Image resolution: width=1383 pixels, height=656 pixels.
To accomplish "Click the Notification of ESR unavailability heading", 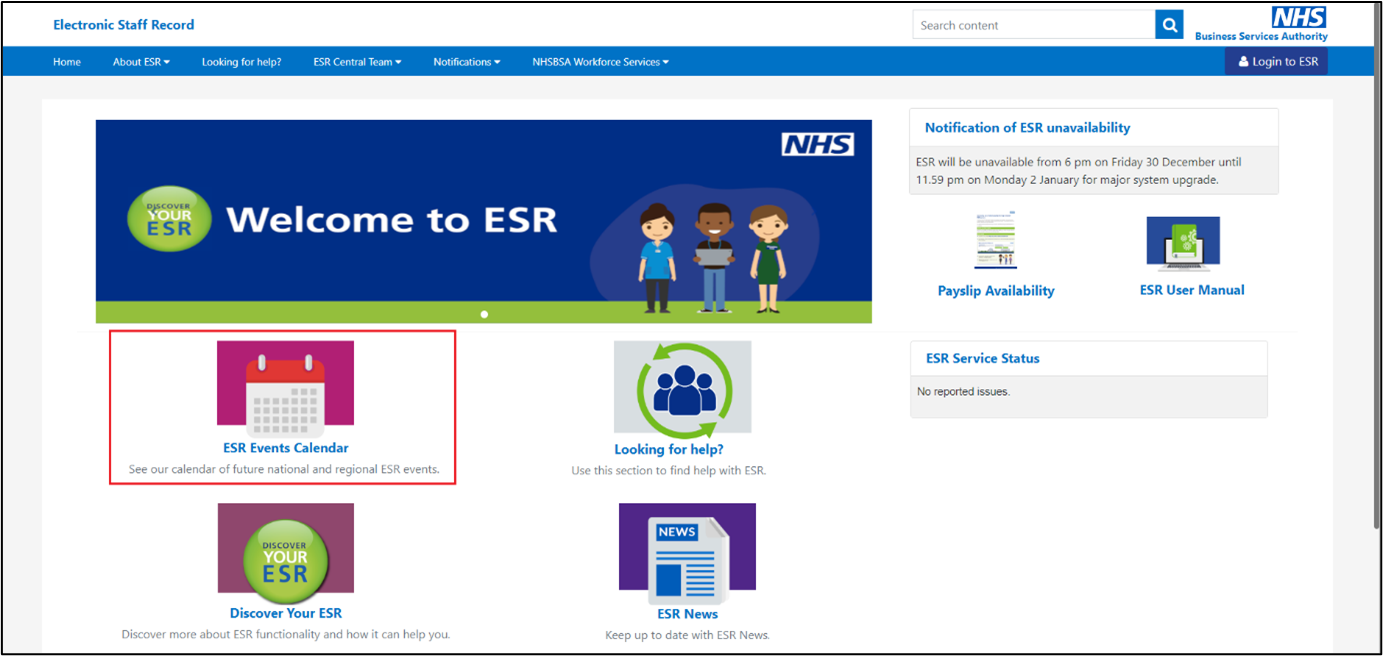I will coord(1027,128).
